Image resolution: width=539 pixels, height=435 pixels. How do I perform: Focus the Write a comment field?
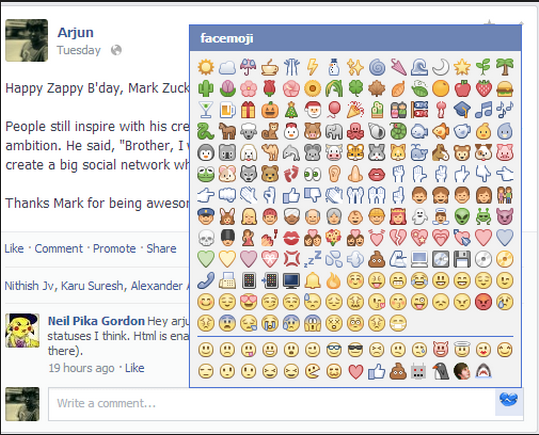pos(272,404)
